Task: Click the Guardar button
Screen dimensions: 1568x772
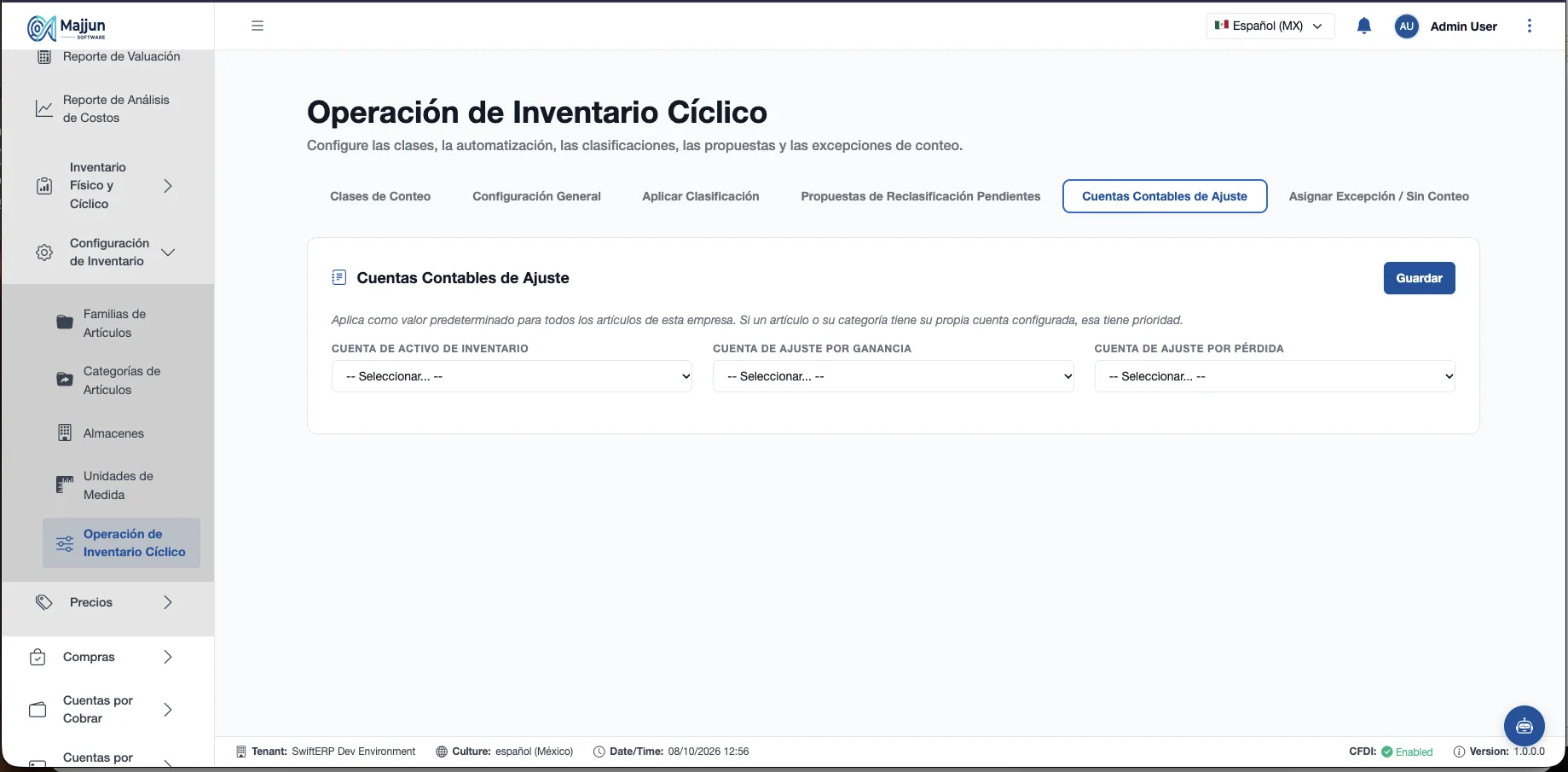Action: 1419,278
